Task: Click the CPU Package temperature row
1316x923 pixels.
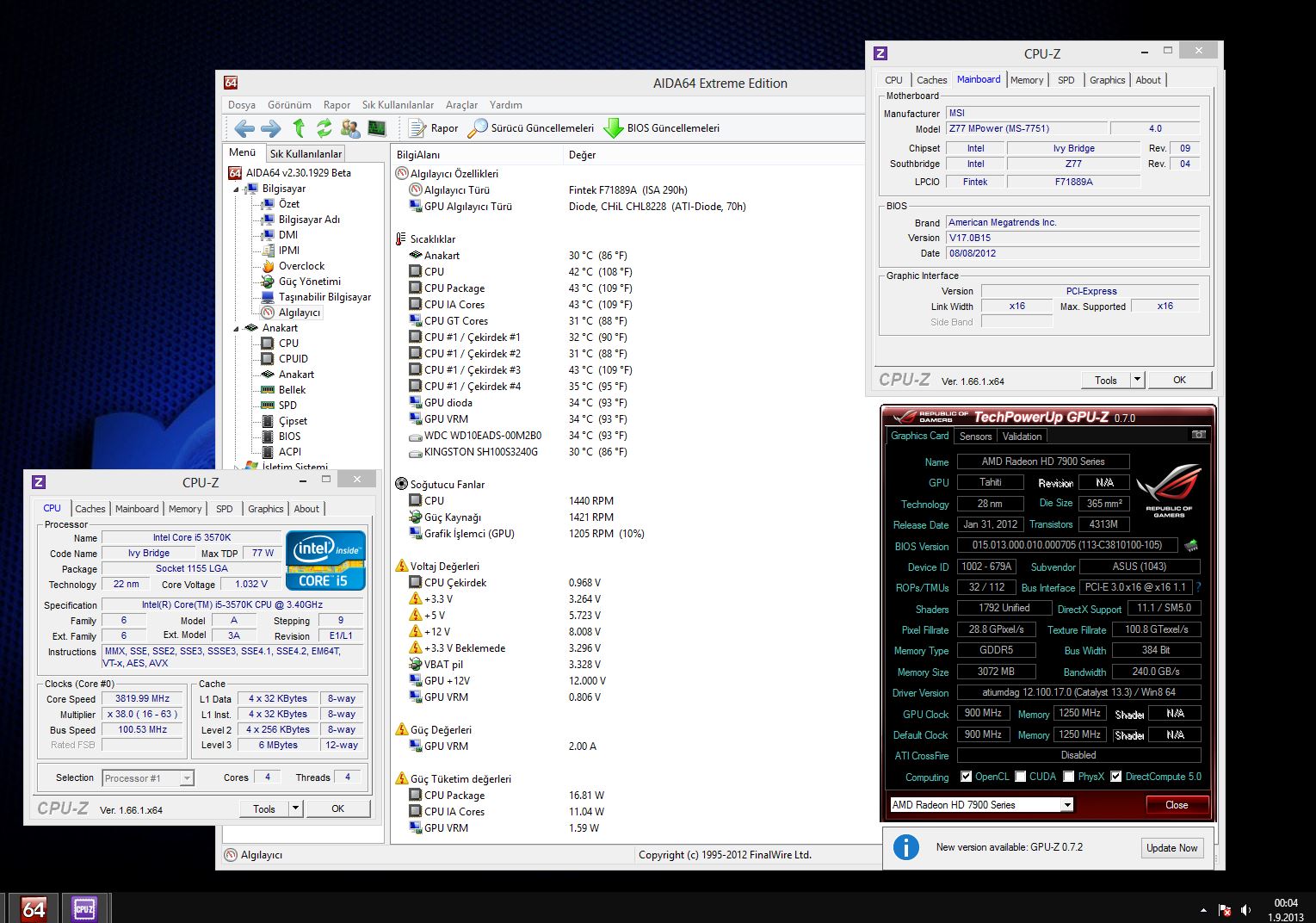Action: pos(521,288)
